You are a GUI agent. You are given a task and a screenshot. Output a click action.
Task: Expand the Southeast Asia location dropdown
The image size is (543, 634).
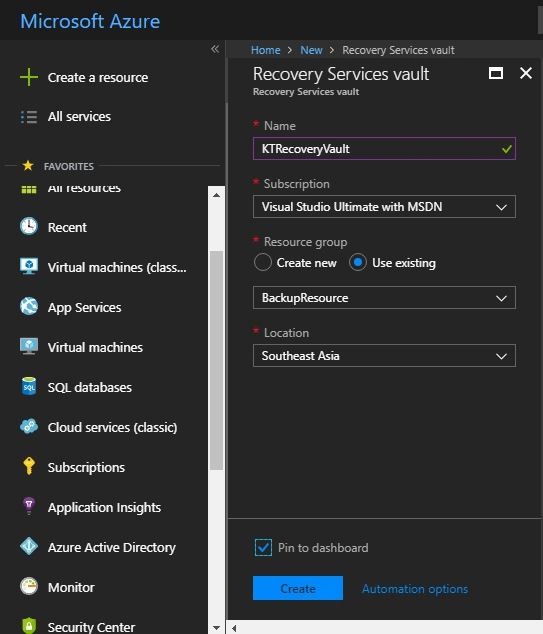tap(384, 355)
